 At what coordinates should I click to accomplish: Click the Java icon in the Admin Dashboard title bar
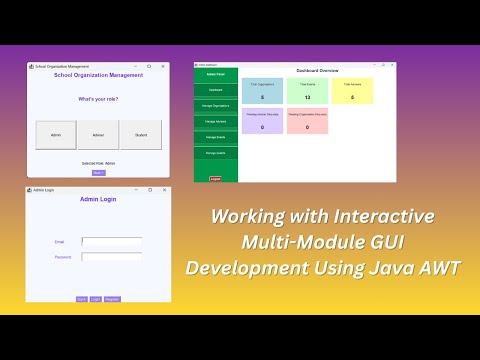pyautogui.click(x=196, y=65)
